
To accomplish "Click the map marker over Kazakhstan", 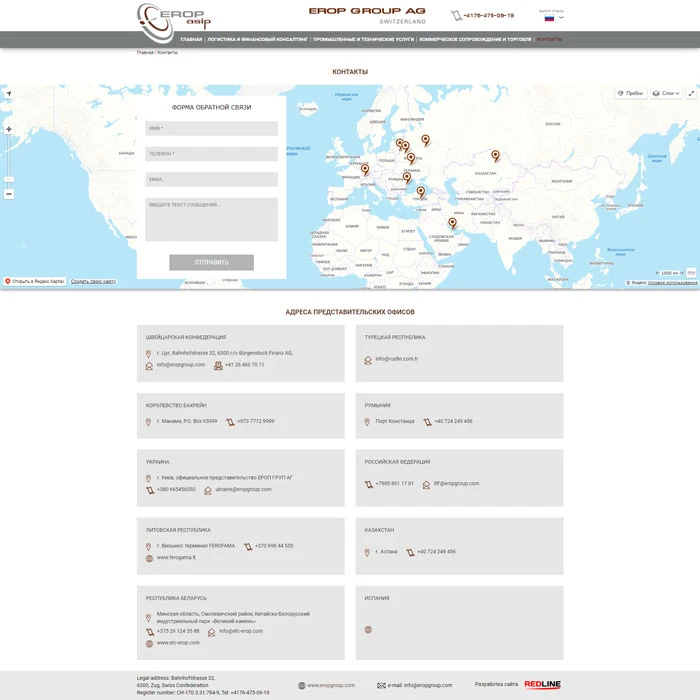I will point(495,155).
